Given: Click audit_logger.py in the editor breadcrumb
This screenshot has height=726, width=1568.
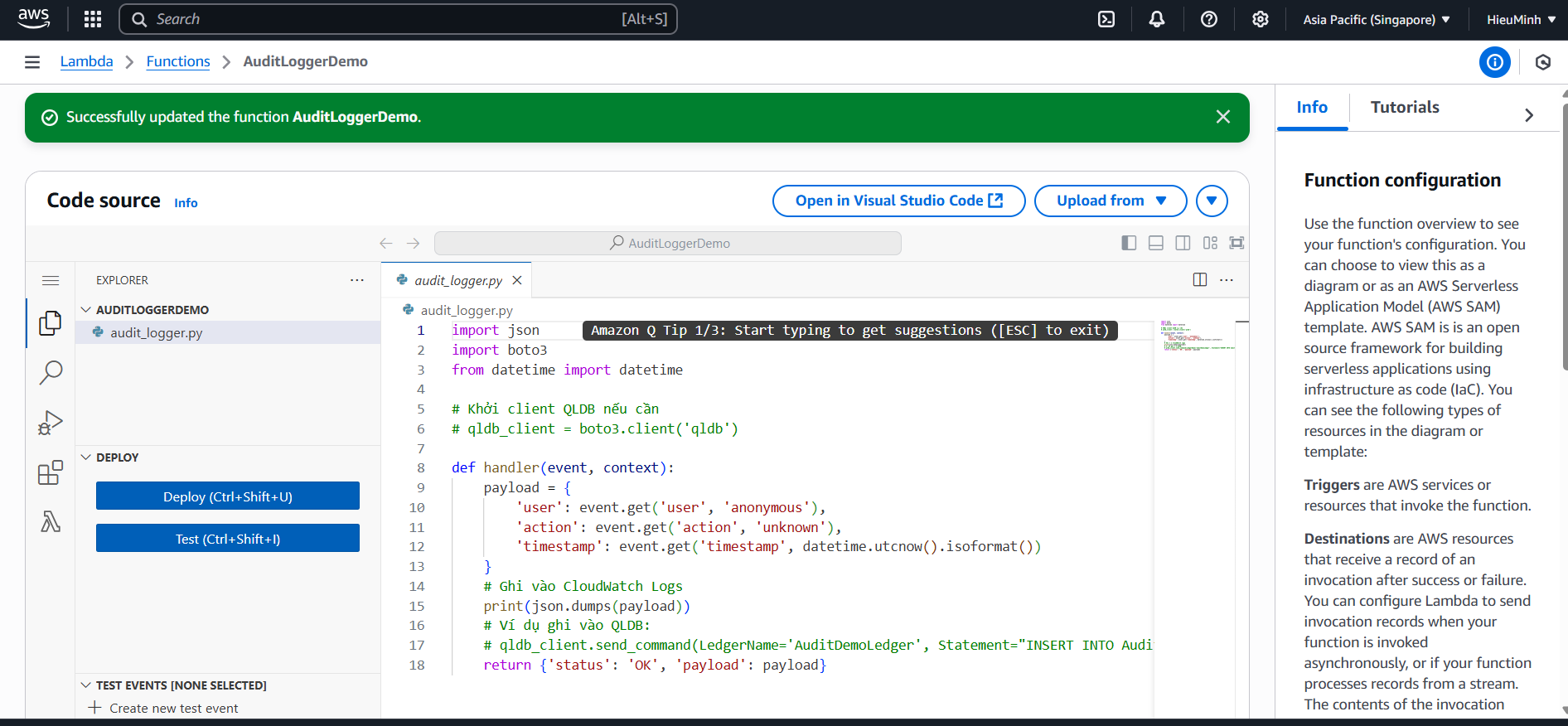Looking at the screenshot, I should click(466, 310).
